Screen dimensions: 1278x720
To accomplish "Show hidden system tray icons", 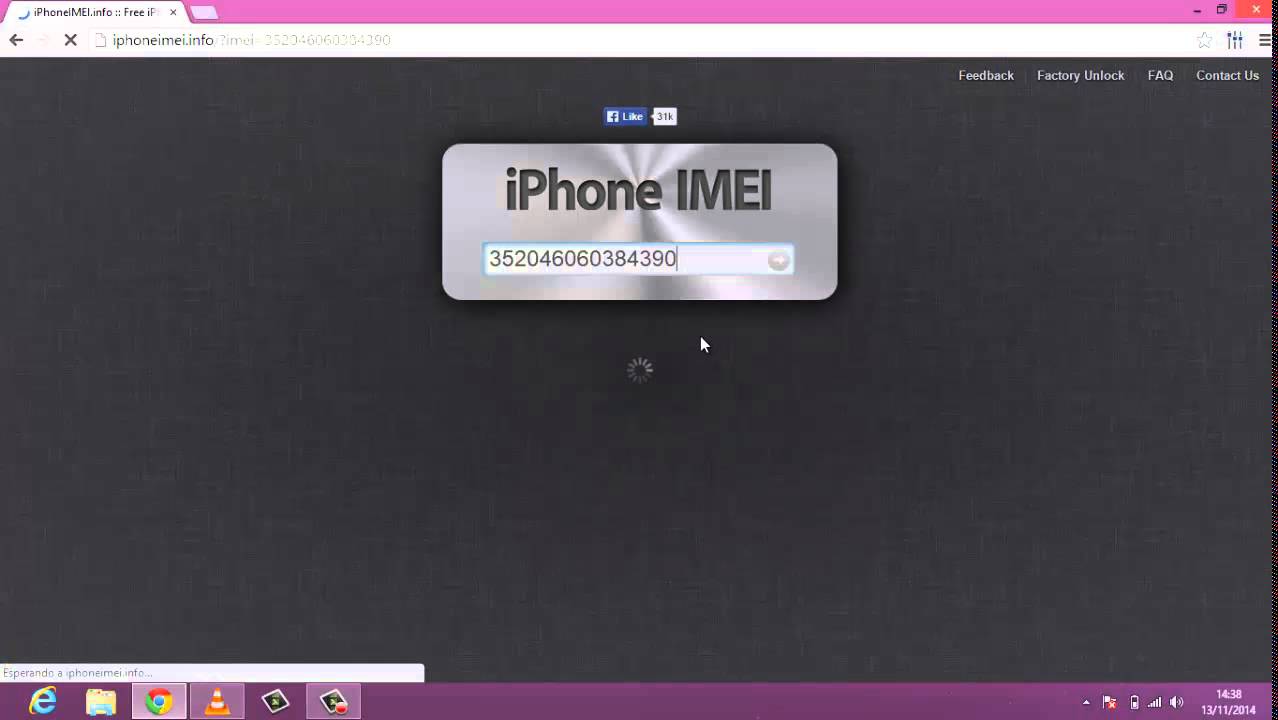I will (1086, 702).
